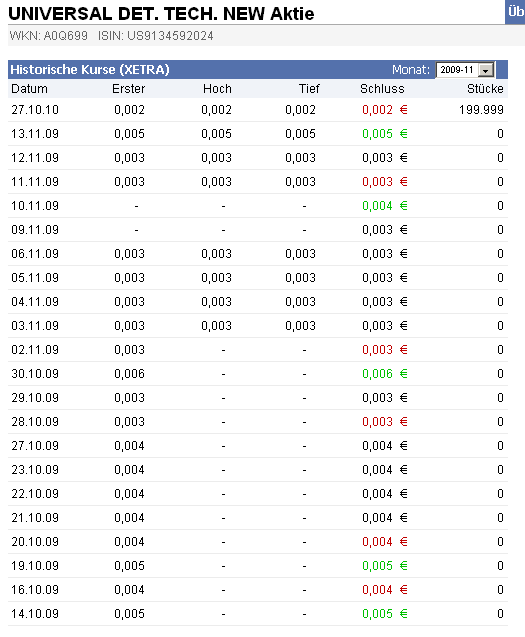Image resolution: width=525 pixels, height=637 pixels.
Task: Click the Datum column header
Action: click(x=29, y=89)
